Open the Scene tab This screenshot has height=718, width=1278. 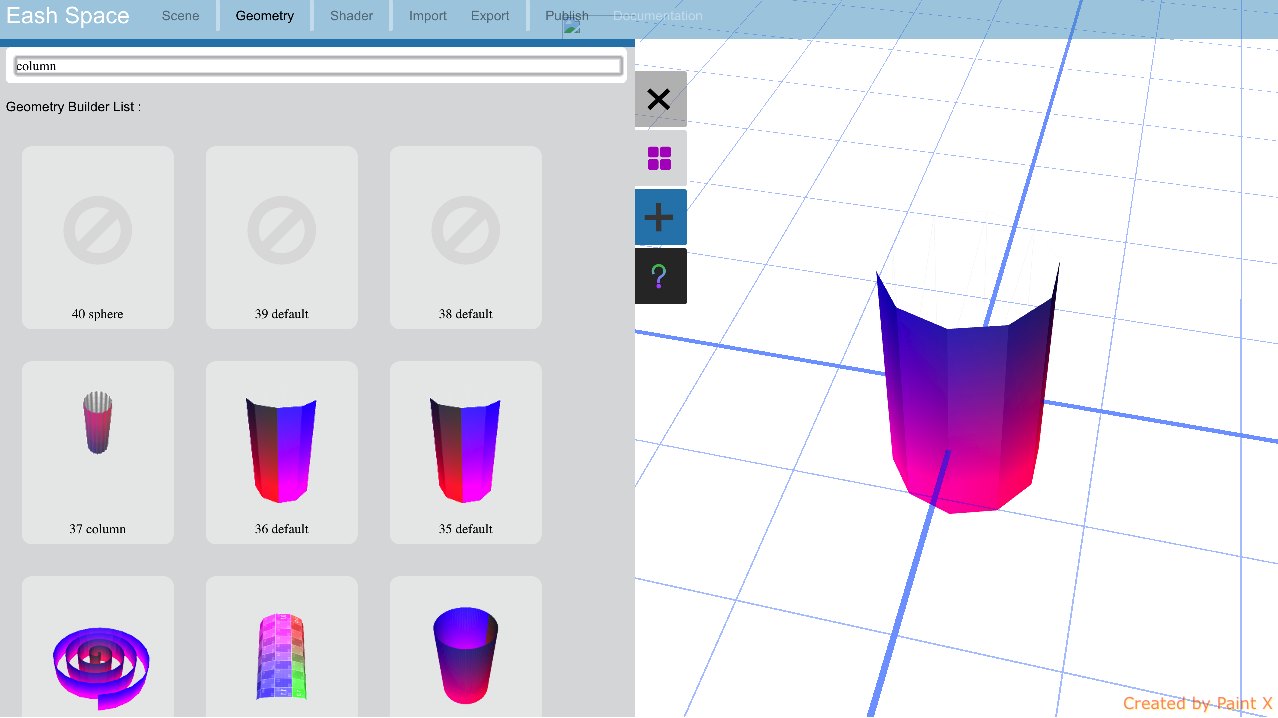point(181,16)
